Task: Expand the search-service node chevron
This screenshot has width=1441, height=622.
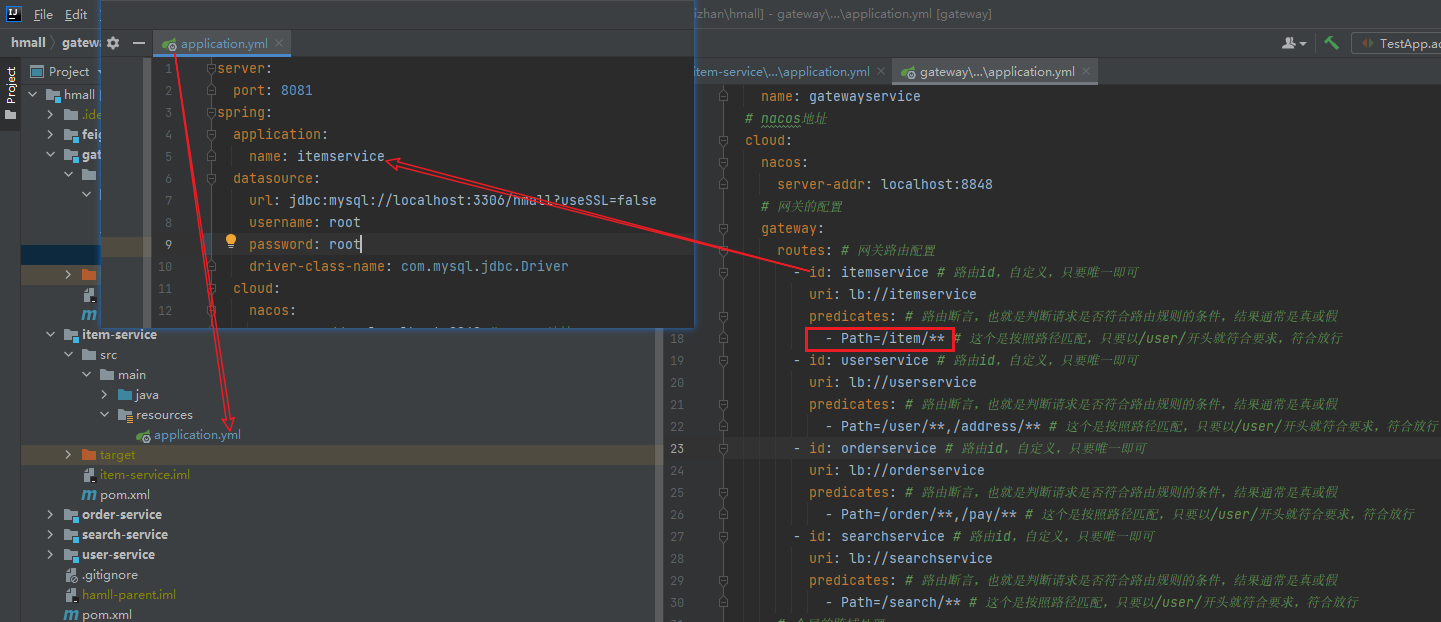Action: [51, 535]
